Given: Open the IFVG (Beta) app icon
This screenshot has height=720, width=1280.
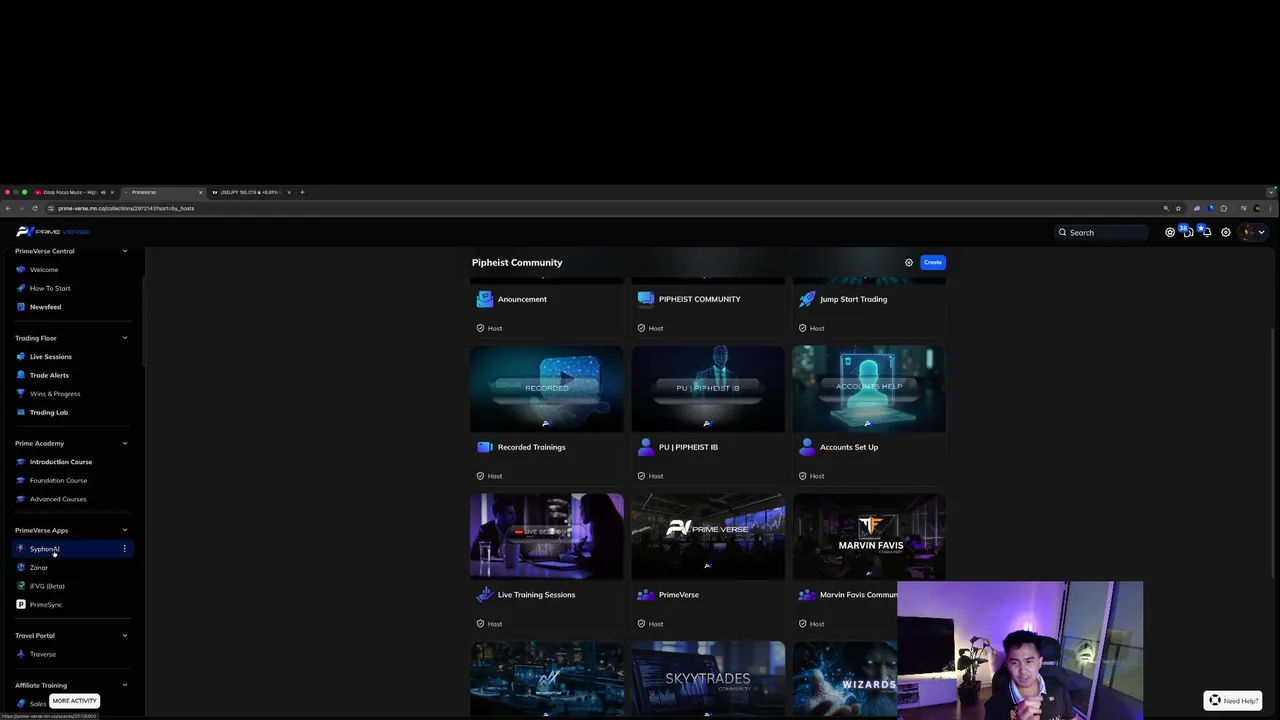Looking at the screenshot, I should (21, 586).
